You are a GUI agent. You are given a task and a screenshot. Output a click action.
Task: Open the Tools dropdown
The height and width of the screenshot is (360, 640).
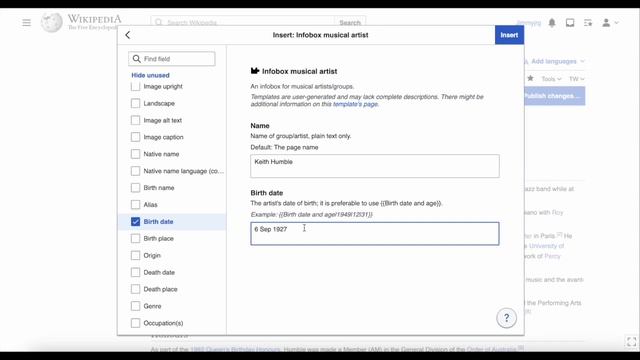551,79
